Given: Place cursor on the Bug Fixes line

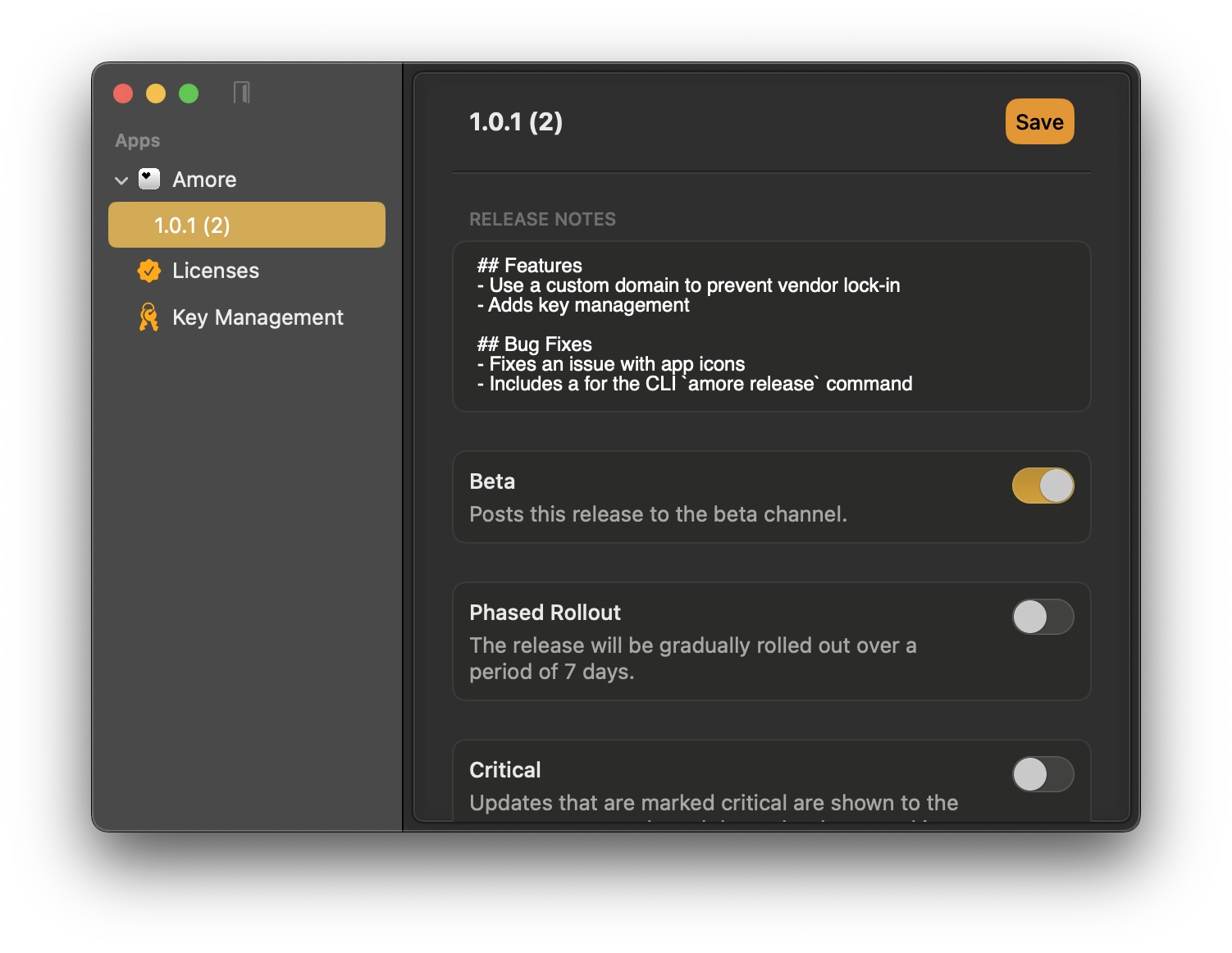Looking at the screenshot, I should tap(534, 344).
